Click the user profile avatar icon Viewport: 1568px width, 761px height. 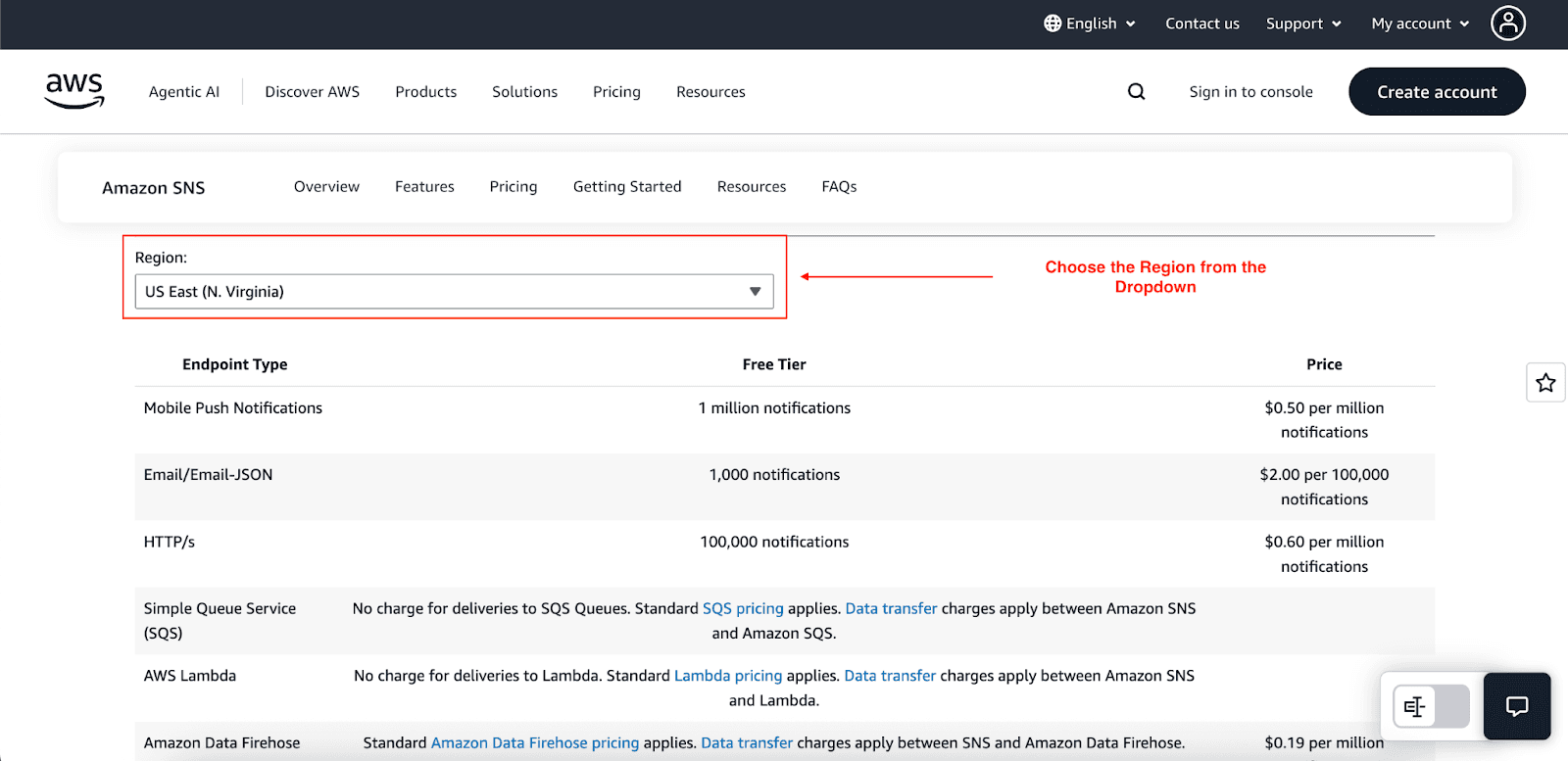pos(1508,23)
